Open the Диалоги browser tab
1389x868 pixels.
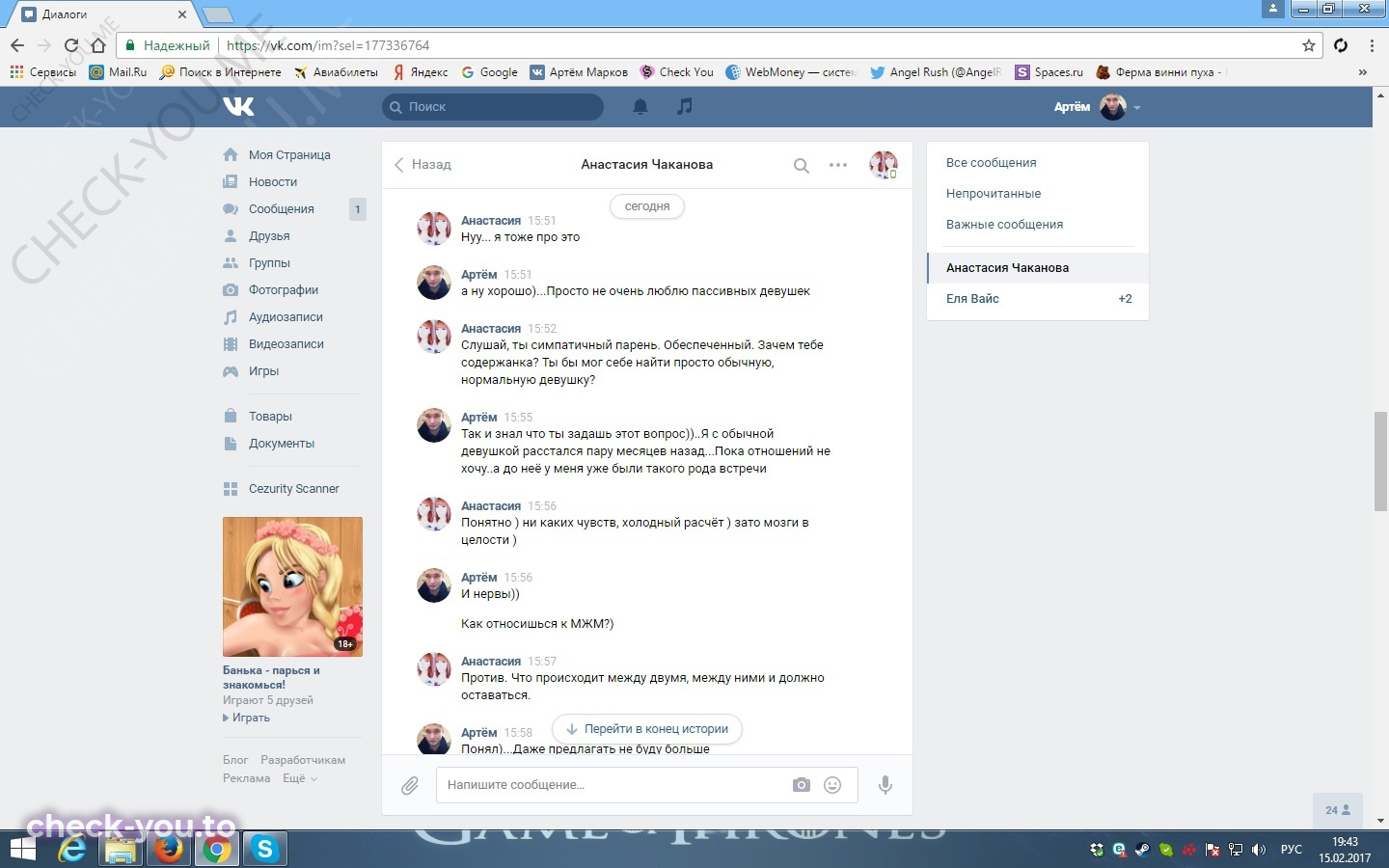pyautogui.click(x=106, y=14)
